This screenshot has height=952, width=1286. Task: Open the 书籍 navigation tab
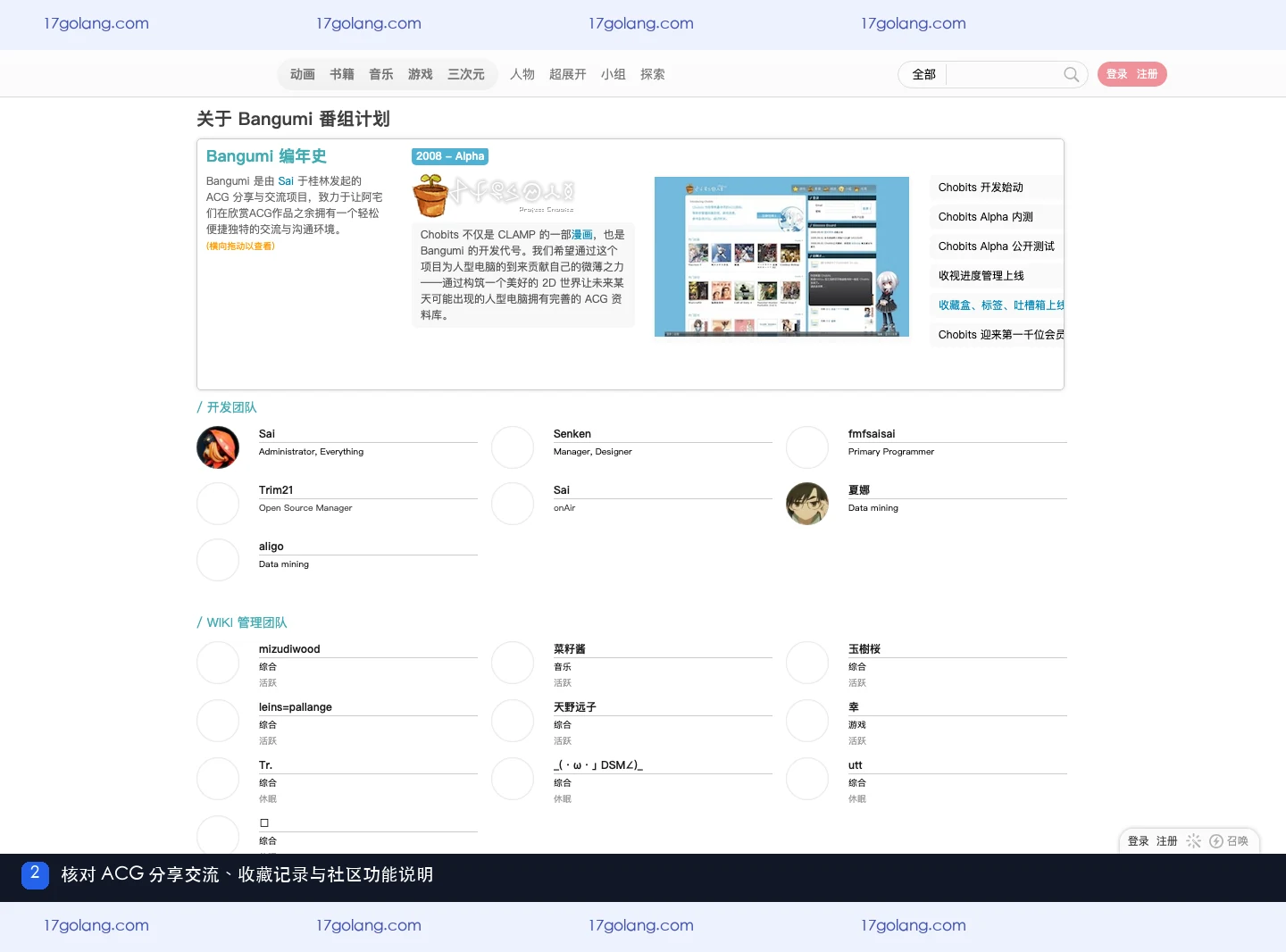click(341, 74)
